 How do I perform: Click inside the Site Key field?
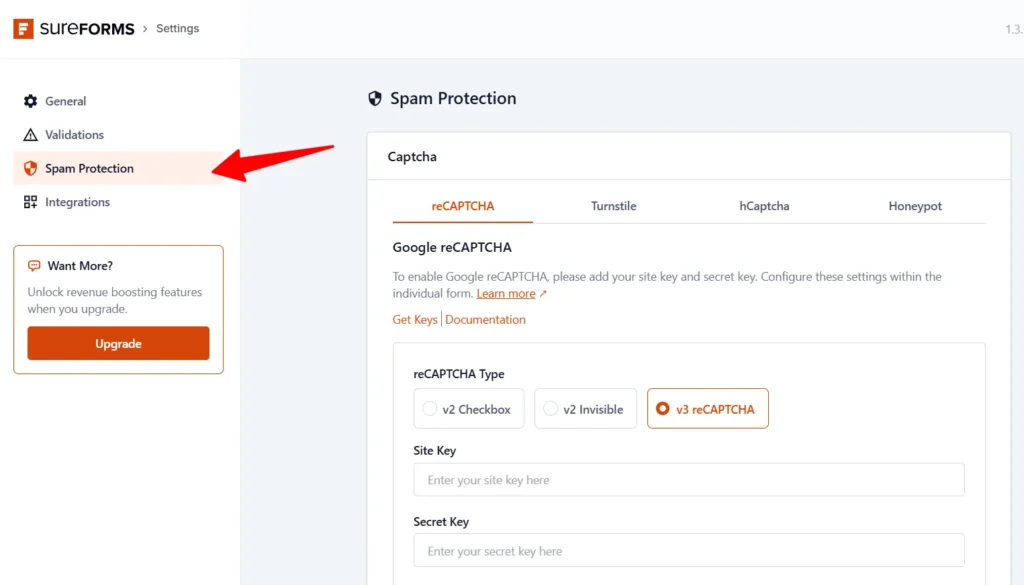coord(688,480)
